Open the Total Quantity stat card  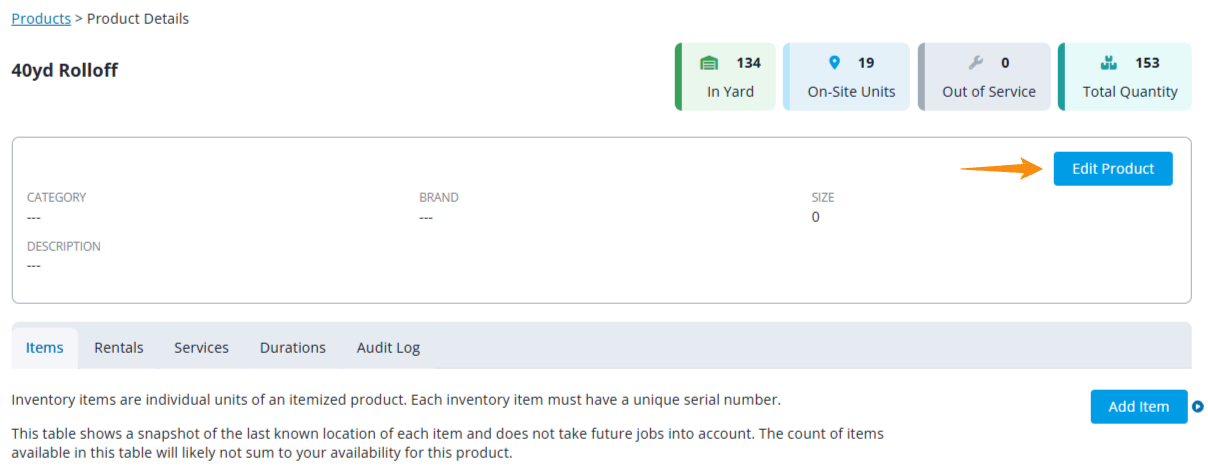[1125, 76]
